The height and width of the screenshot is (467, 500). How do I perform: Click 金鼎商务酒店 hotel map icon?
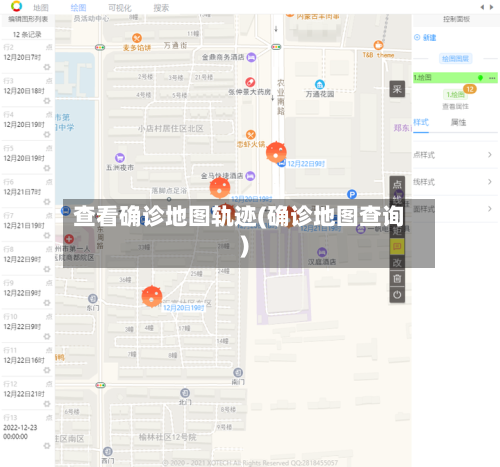pos(251,57)
